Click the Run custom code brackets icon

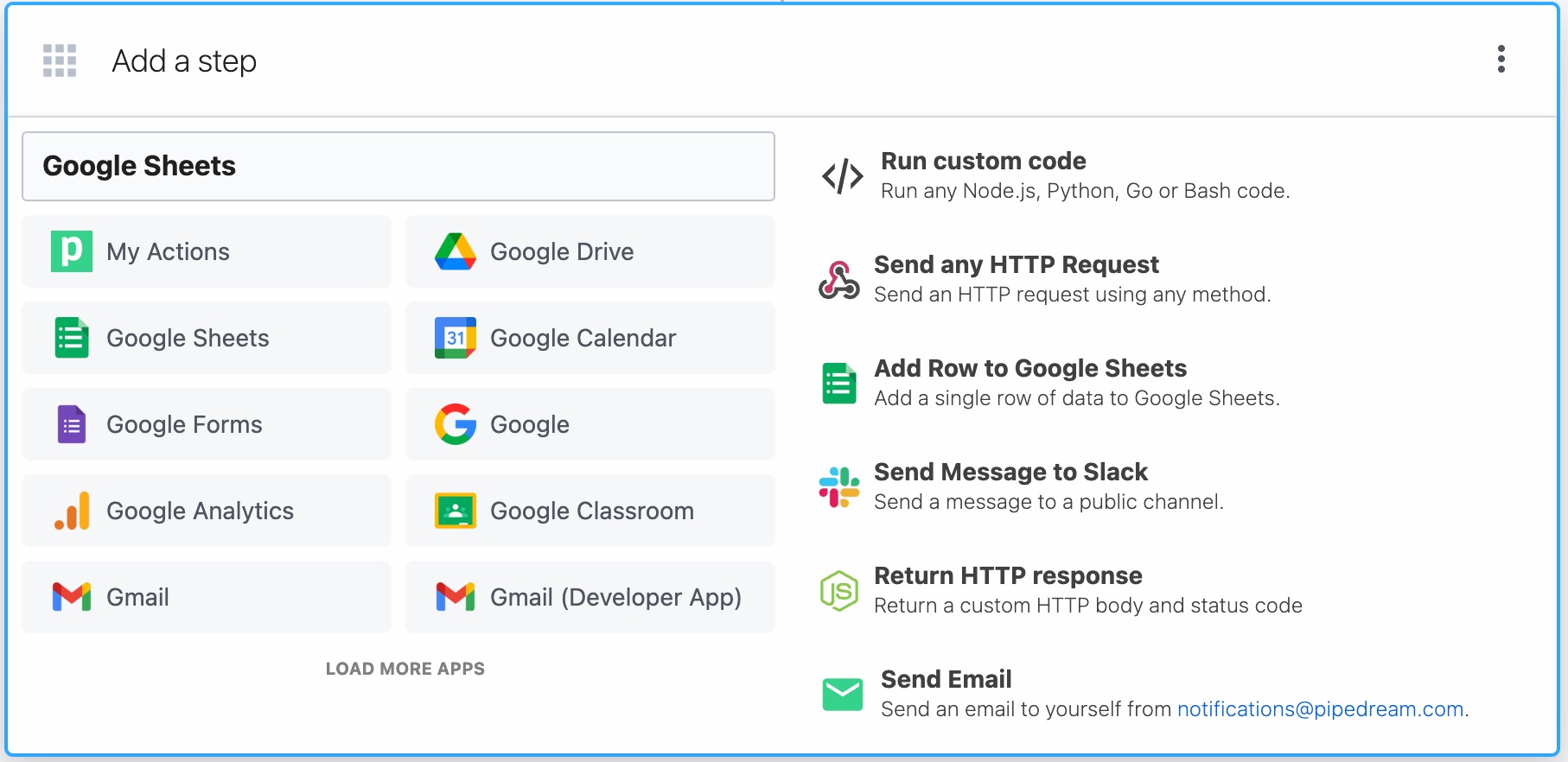click(x=842, y=176)
